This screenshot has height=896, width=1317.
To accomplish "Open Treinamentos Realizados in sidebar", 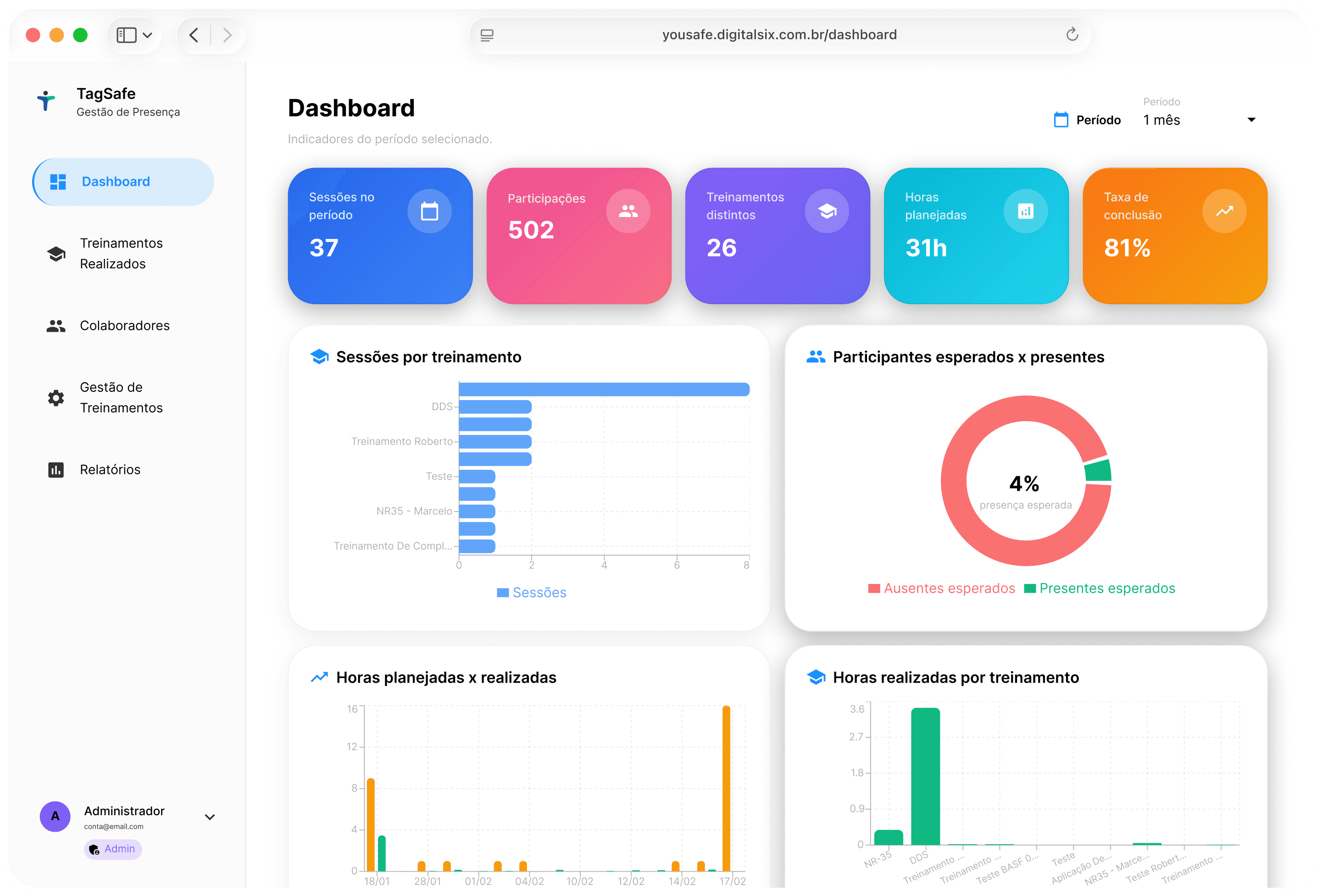I will pyautogui.click(x=121, y=253).
